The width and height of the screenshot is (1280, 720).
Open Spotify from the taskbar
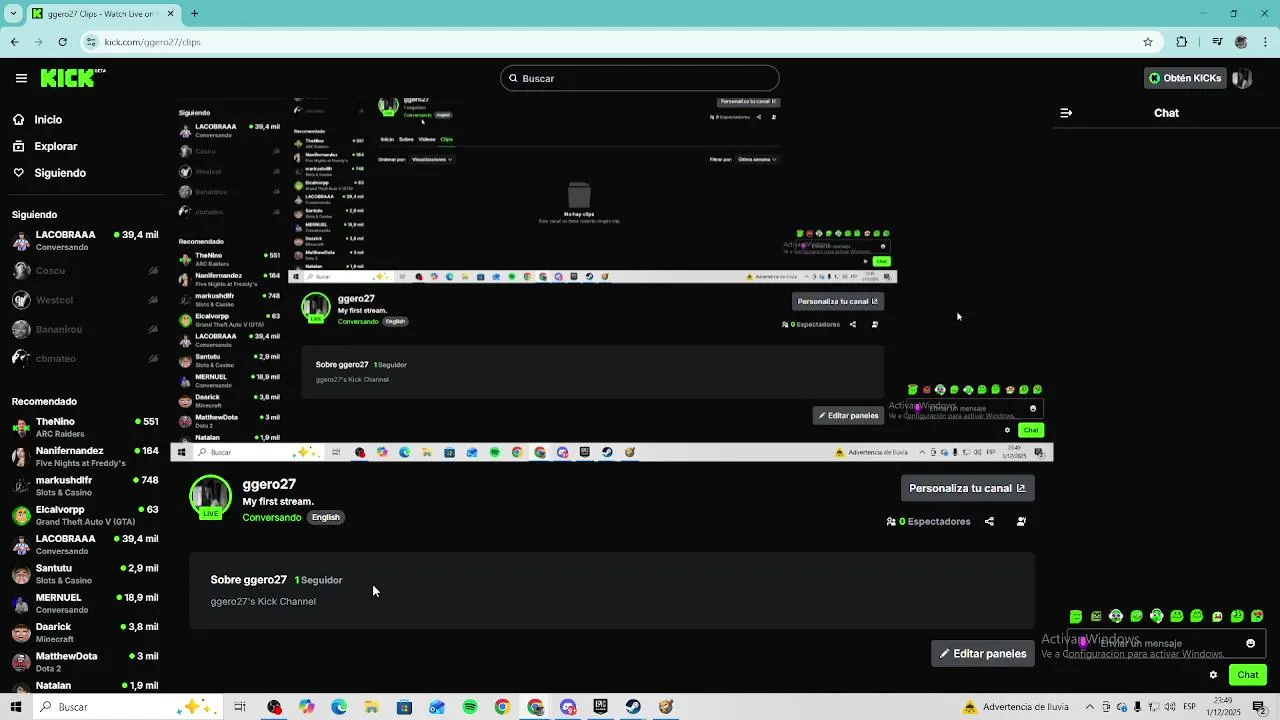pyautogui.click(x=470, y=707)
